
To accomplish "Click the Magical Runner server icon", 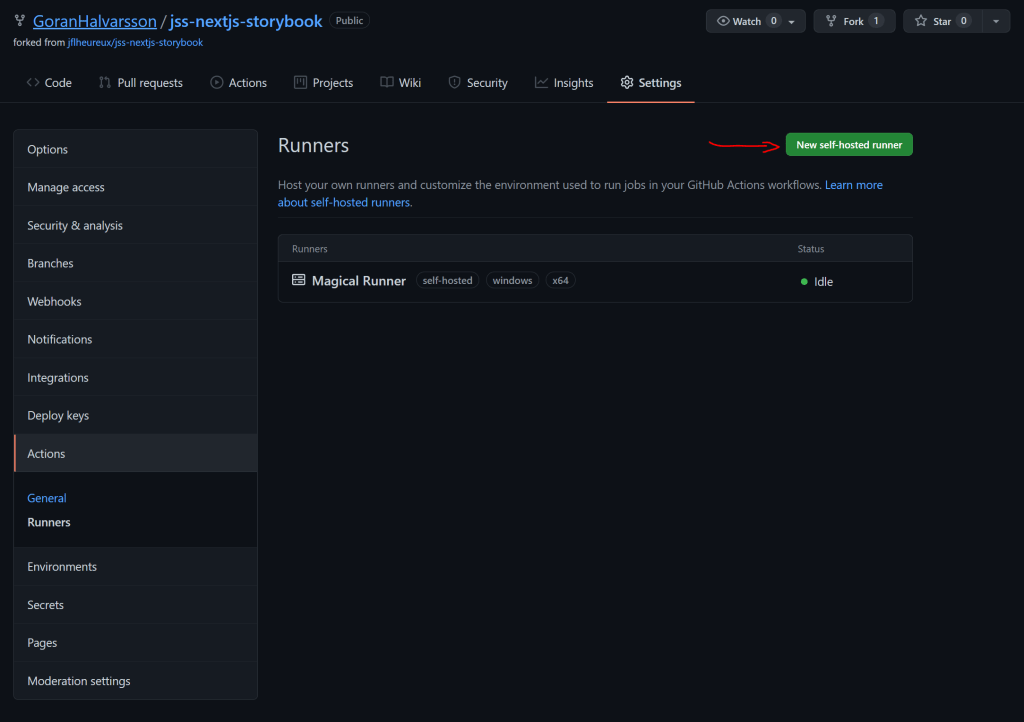I will click(x=298, y=281).
